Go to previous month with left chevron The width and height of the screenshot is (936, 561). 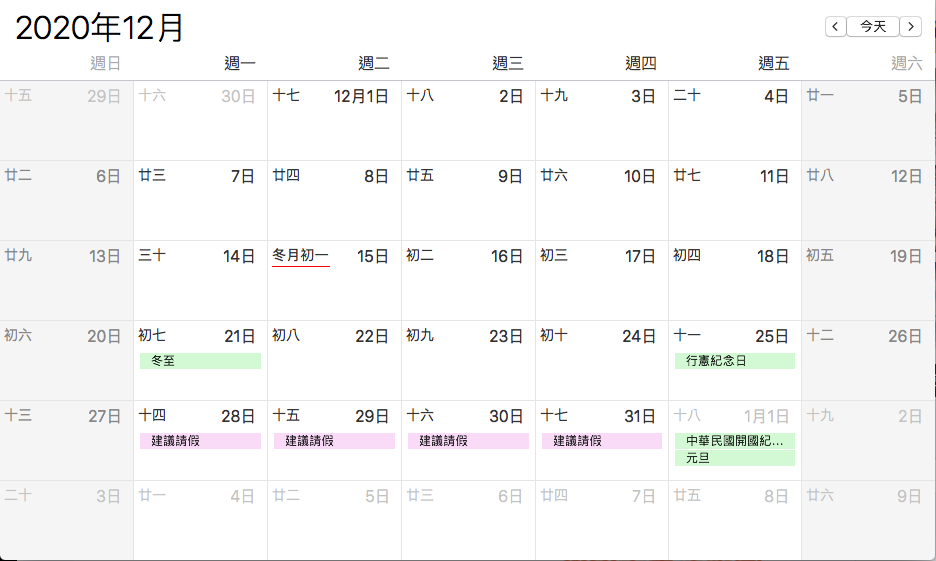(x=836, y=26)
